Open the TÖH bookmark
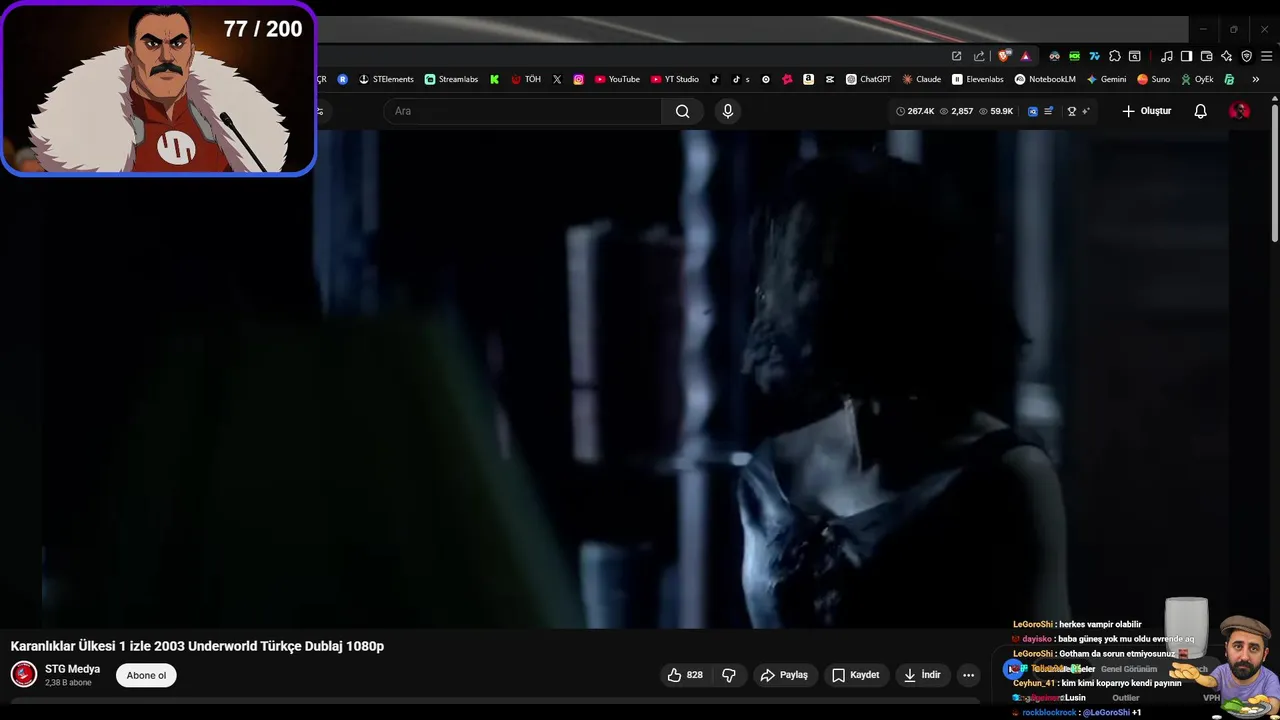This screenshot has height=720, width=1280. click(x=526, y=79)
